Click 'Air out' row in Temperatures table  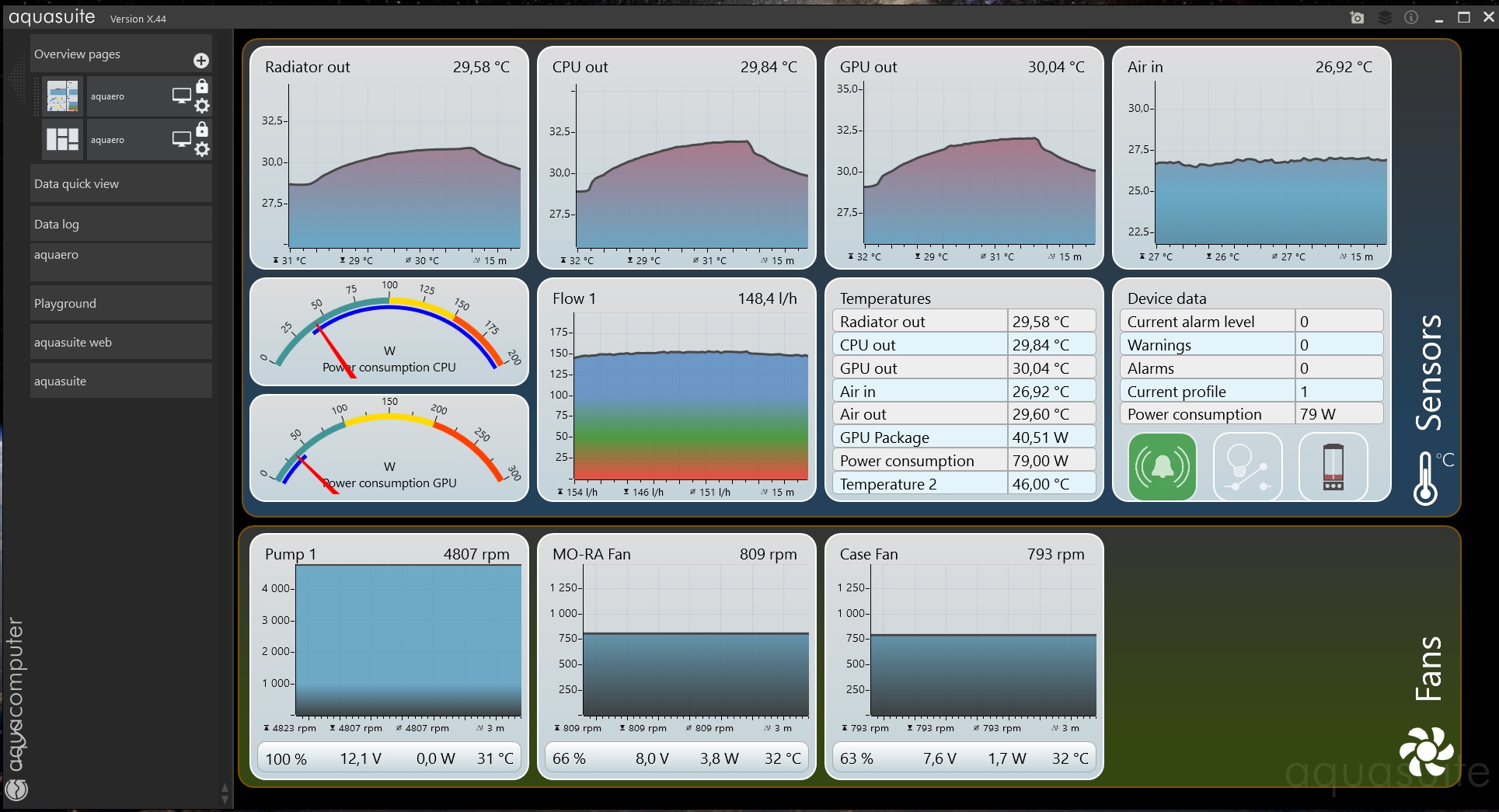(964, 414)
